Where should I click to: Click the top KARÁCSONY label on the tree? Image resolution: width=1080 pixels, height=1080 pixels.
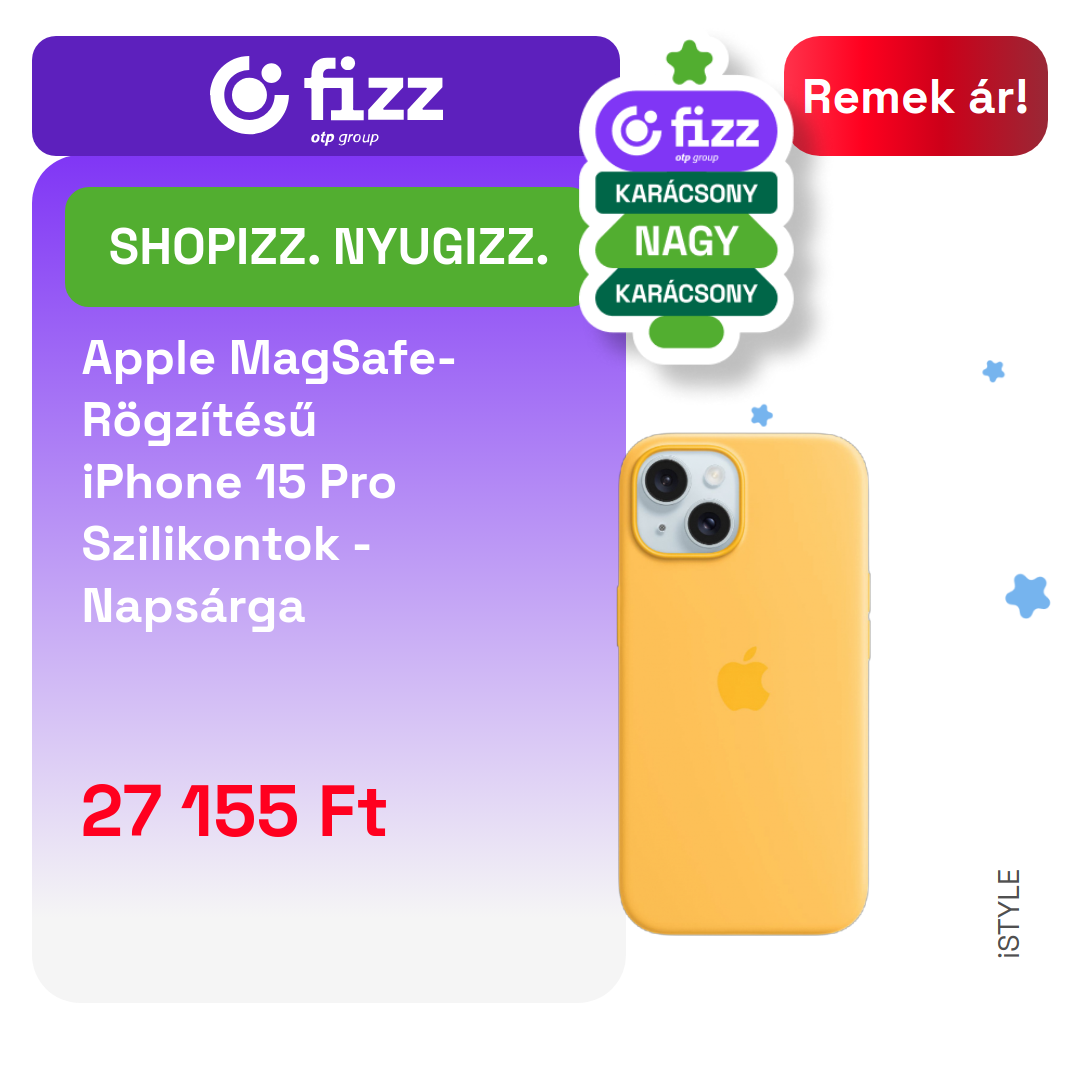[x=686, y=193]
